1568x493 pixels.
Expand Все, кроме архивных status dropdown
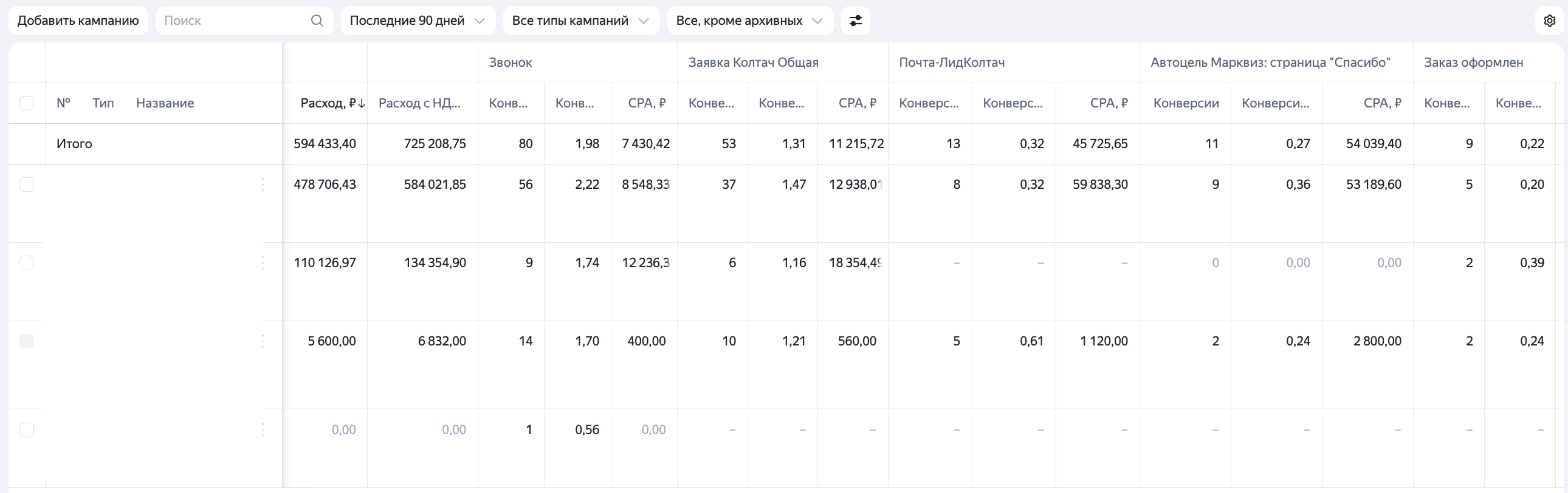[x=750, y=21]
